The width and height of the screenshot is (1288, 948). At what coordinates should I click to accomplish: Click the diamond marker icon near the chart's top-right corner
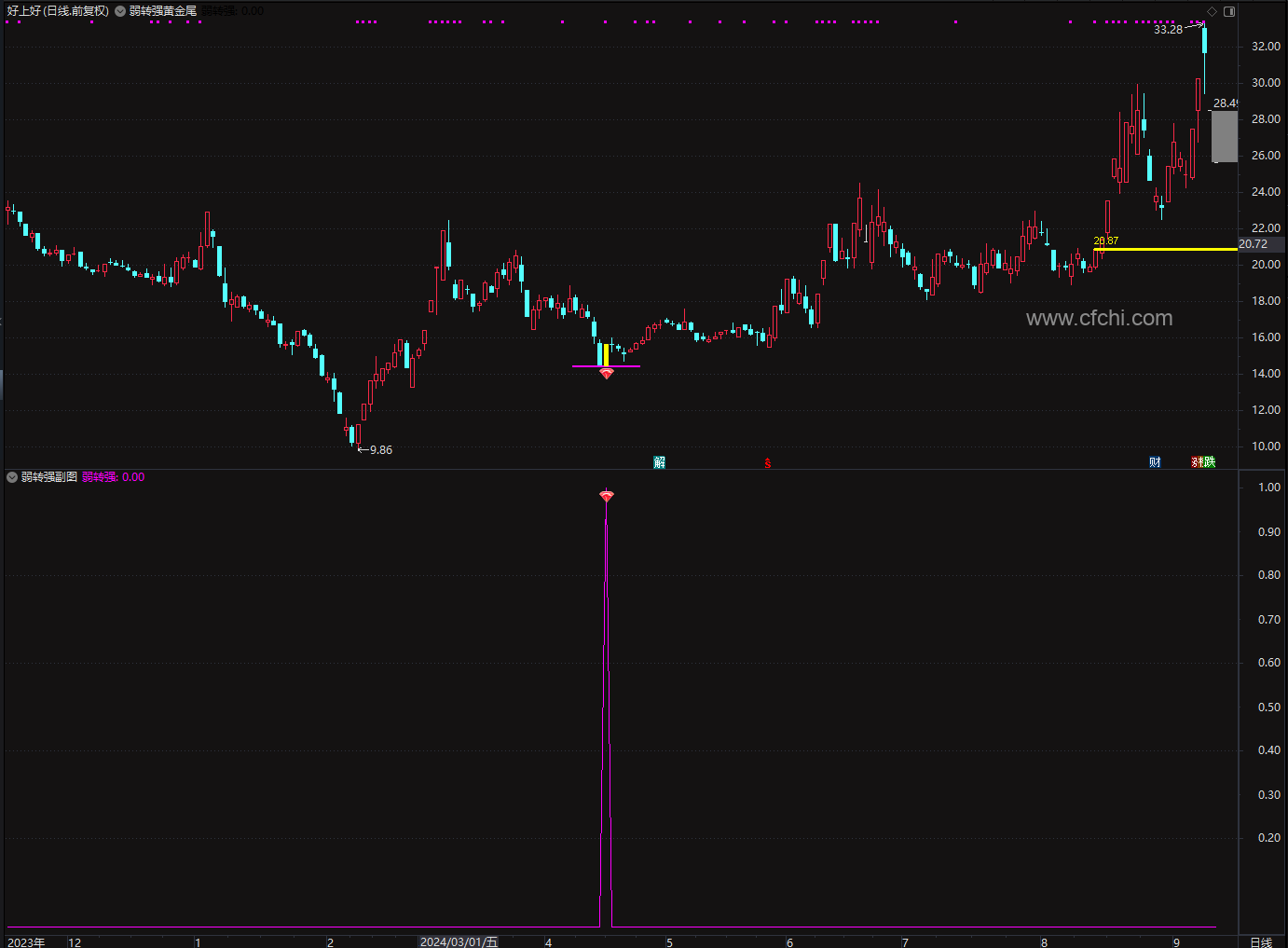point(1212,11)
